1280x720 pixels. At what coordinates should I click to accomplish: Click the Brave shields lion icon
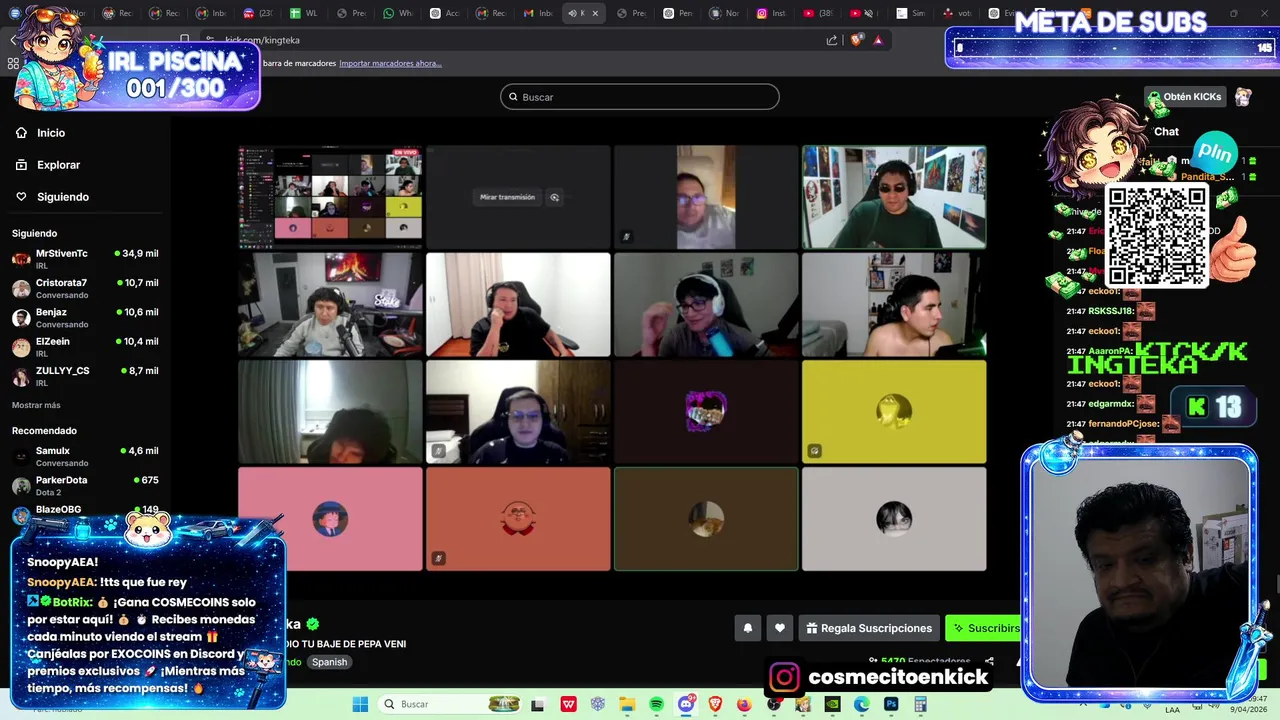click(857, 40)
